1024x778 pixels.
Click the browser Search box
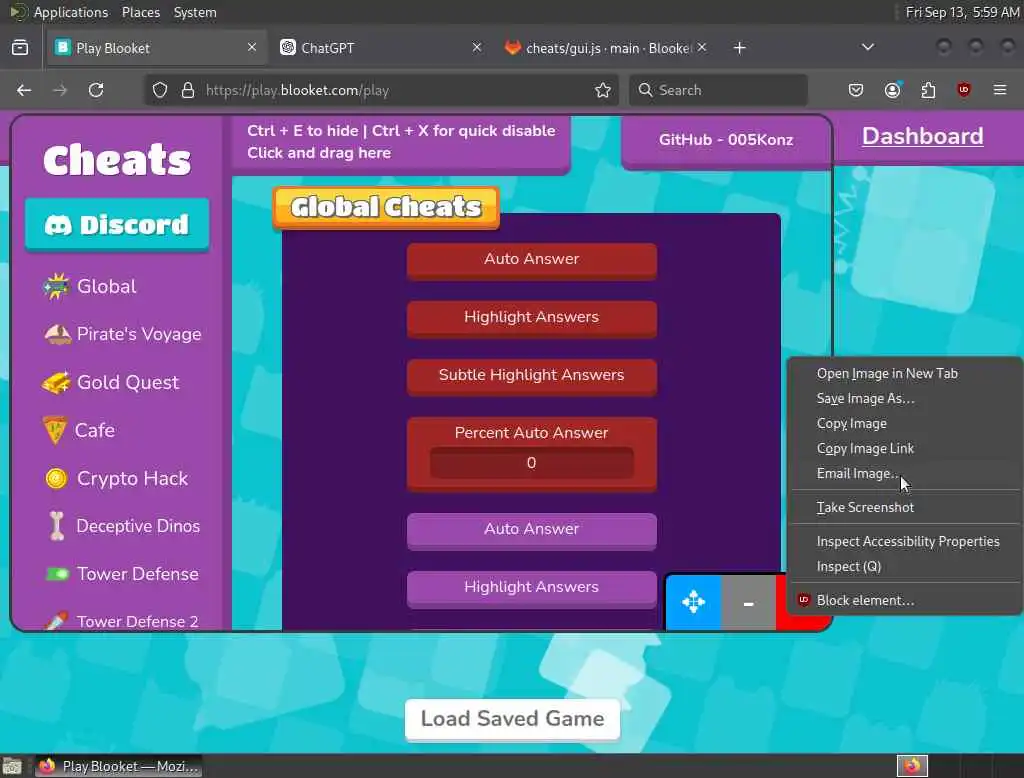pyautogui.click(x=718, y=90)
